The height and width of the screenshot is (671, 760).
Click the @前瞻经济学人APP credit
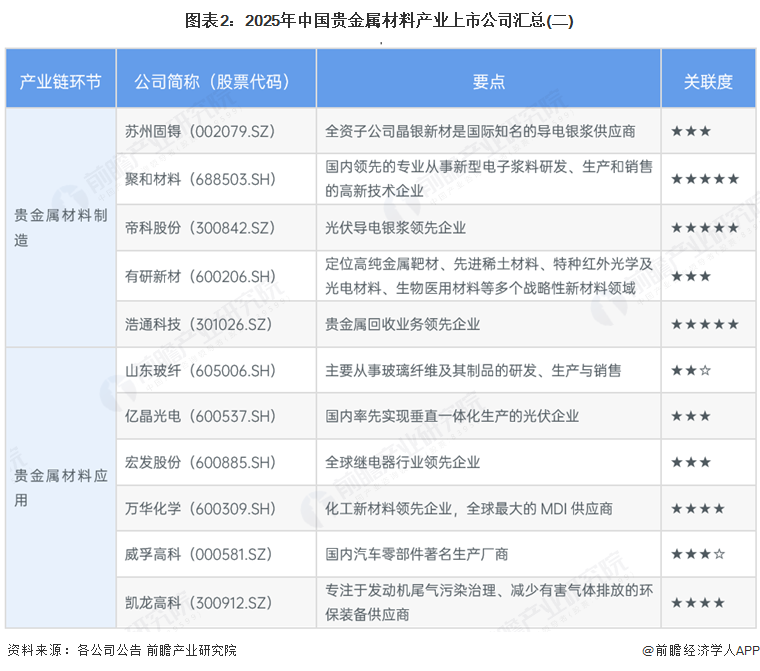point(701,650)
